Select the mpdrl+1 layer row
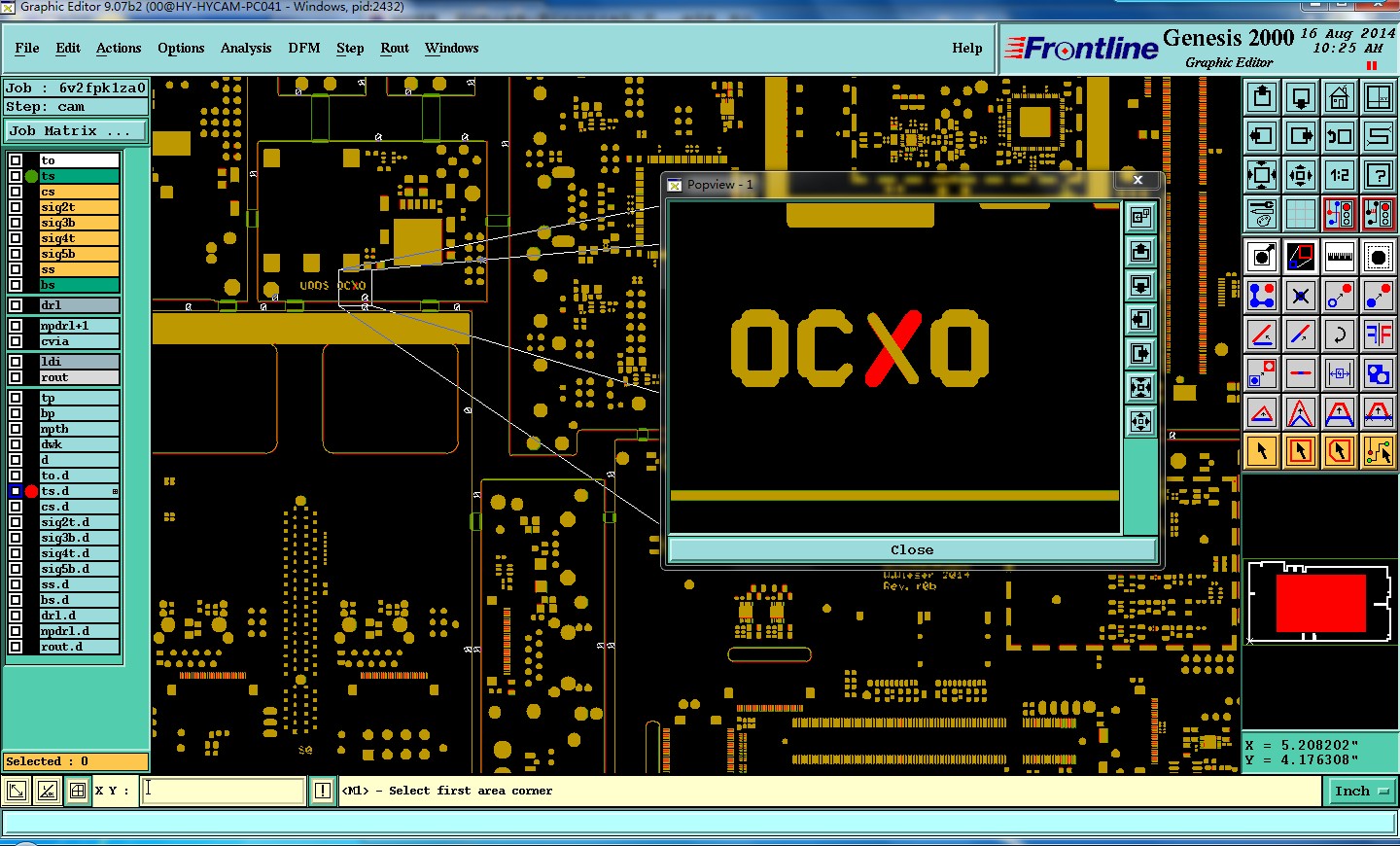 point(79,326)
